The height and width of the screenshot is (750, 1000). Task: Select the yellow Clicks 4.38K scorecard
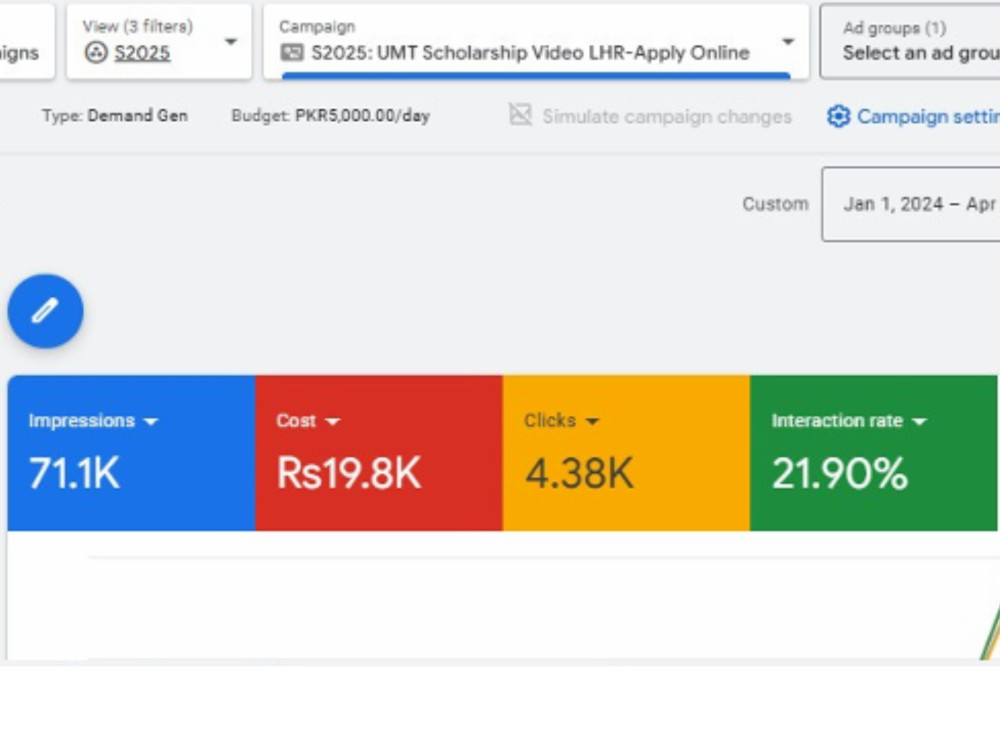point(626,453)
